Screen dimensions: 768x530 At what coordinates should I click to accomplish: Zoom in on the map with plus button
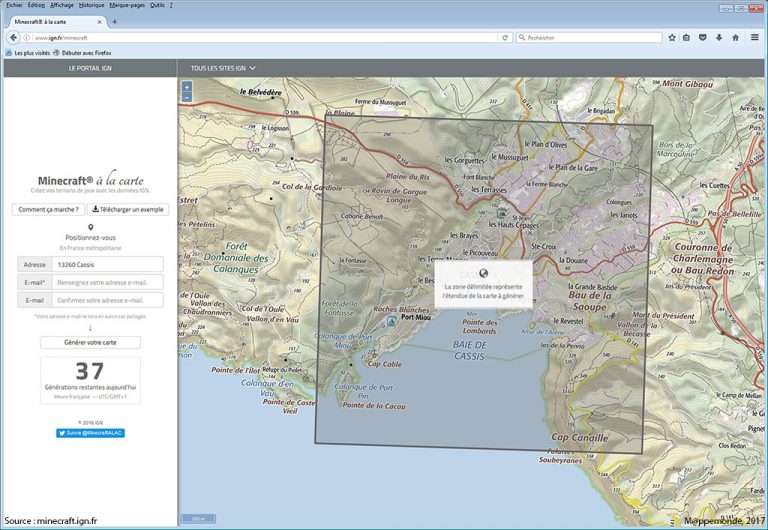point(187,87)
